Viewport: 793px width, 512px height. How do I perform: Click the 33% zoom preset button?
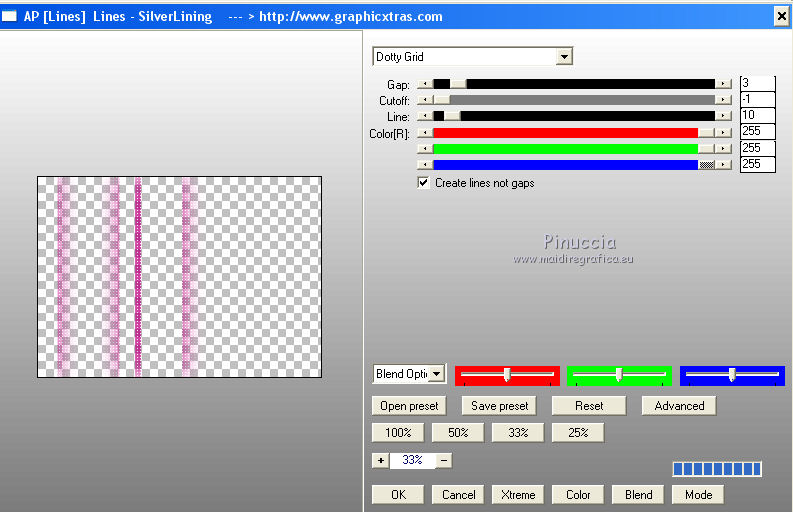pyautogui.click(x=518, y=433)
